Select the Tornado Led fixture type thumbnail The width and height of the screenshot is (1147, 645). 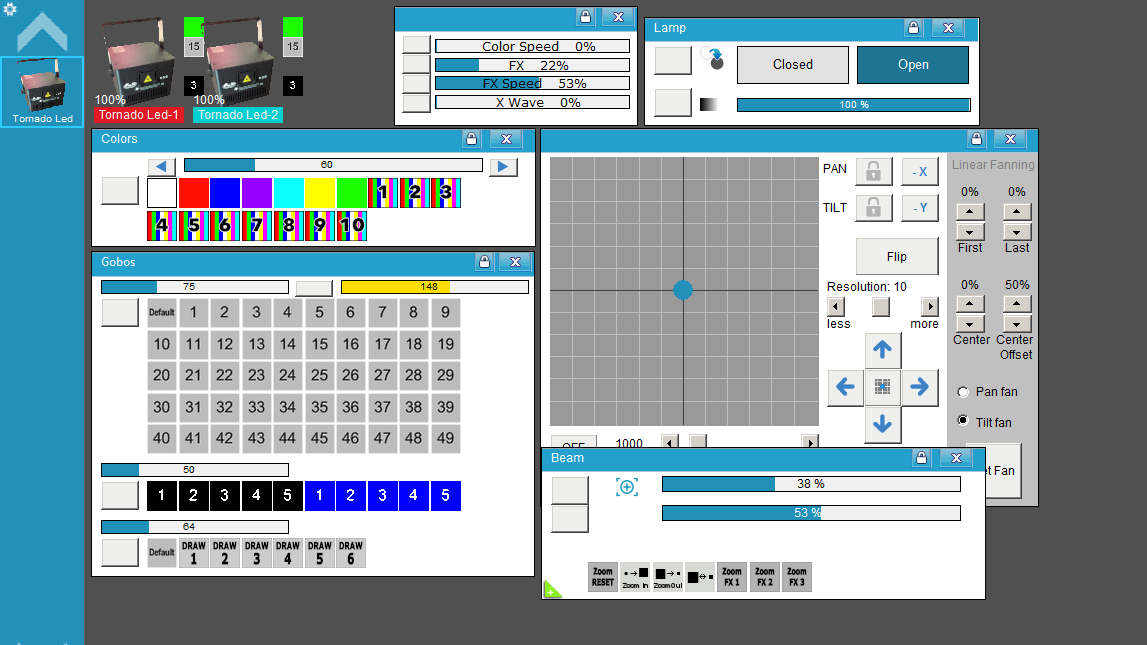tap(42, 91)
